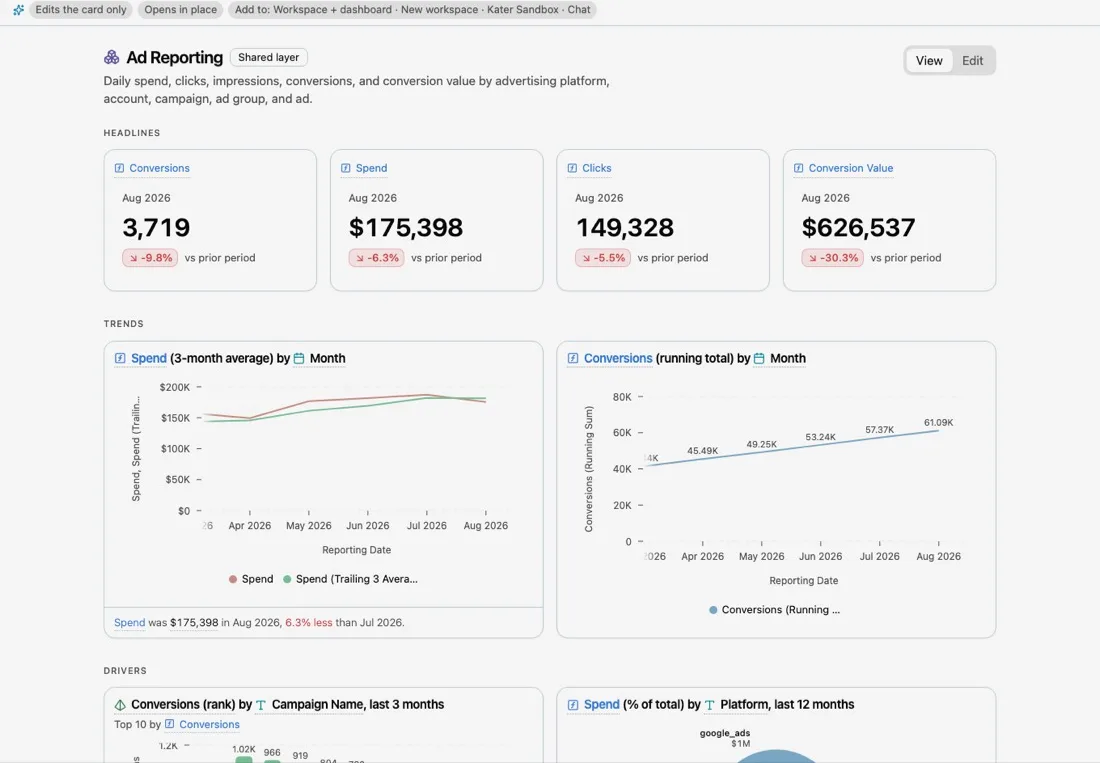Click the 53.24K data label

tap(820, 438)
